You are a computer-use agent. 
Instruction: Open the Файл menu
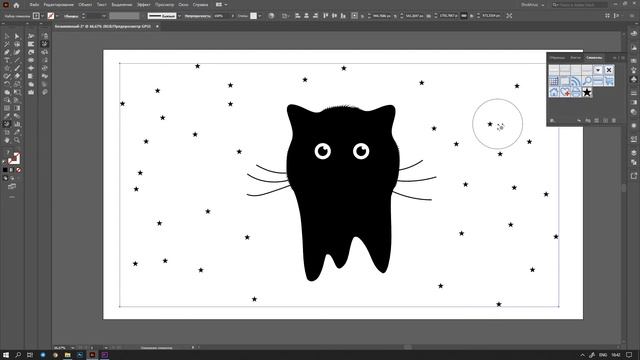click(x=34, y=5)
